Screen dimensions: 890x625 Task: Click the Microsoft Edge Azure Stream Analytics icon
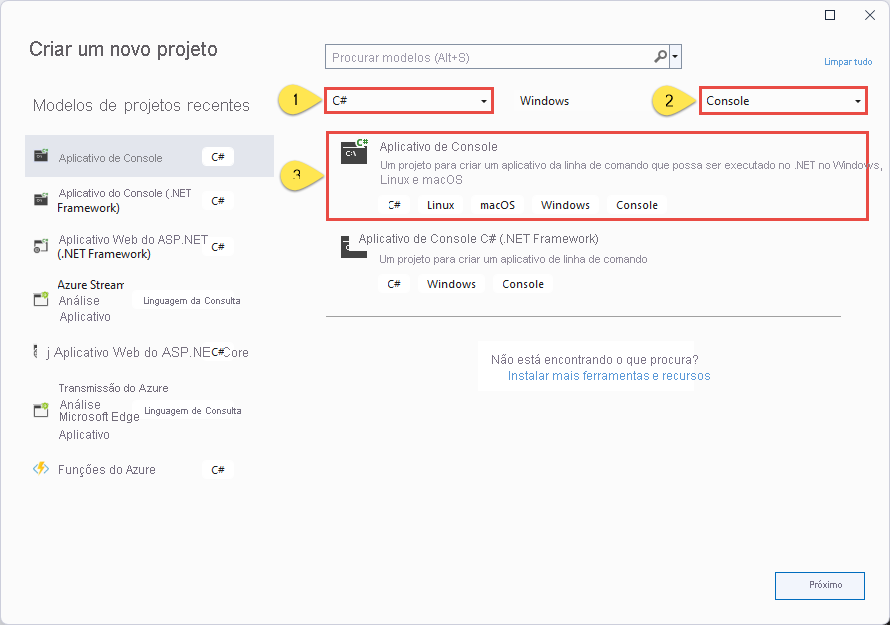coord(41,412)
